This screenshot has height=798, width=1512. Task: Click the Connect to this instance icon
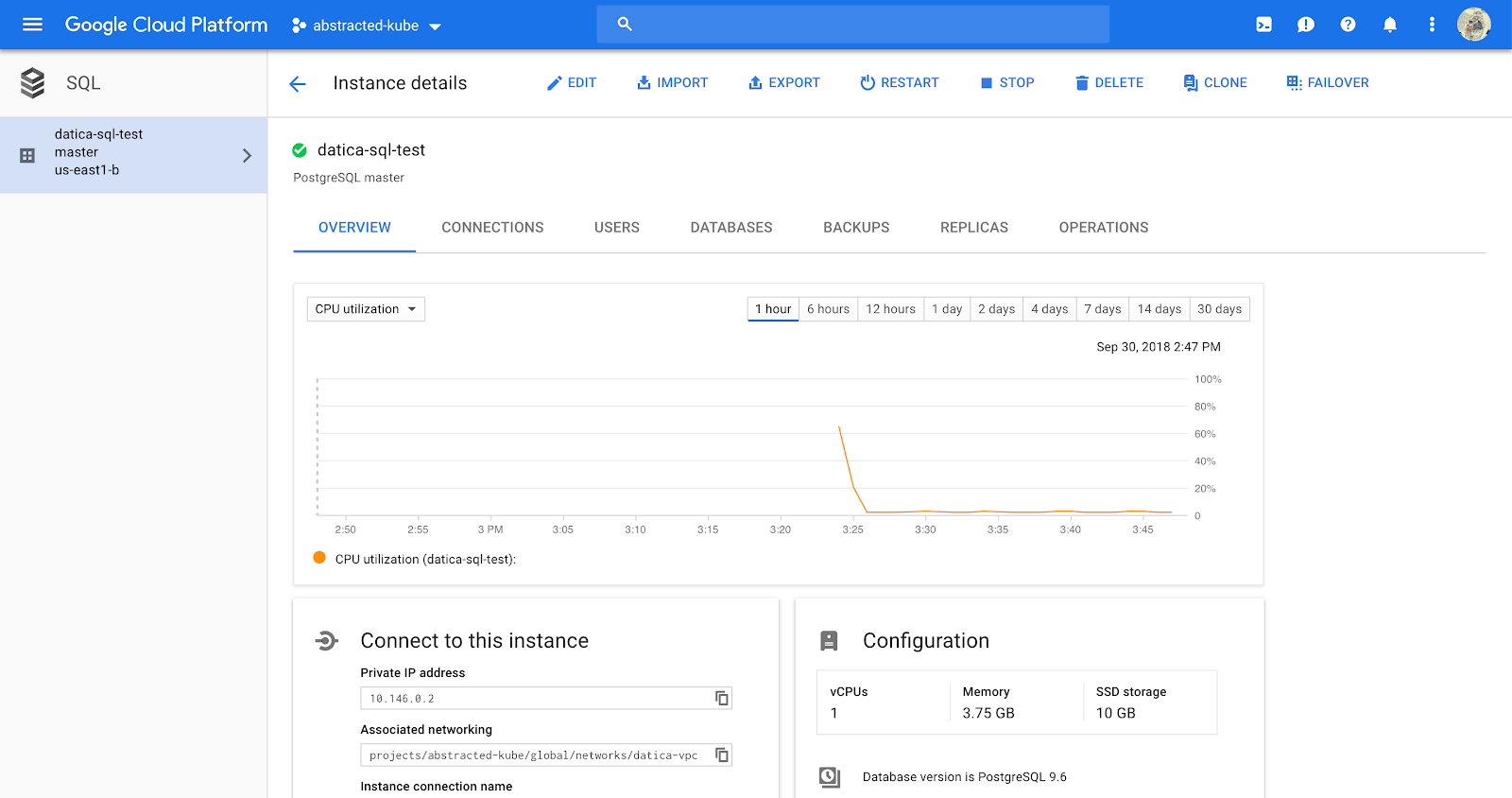(326, 641)
